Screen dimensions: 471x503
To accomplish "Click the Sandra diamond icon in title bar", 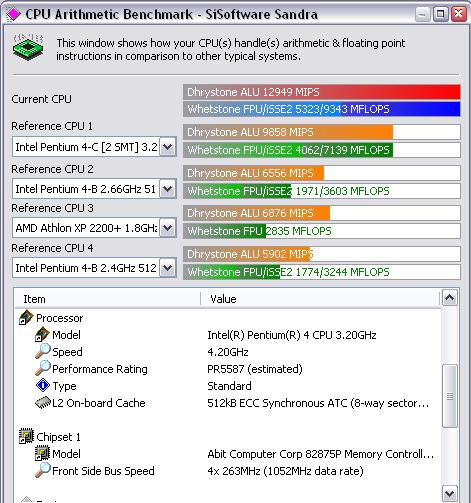I will [13, 14].
